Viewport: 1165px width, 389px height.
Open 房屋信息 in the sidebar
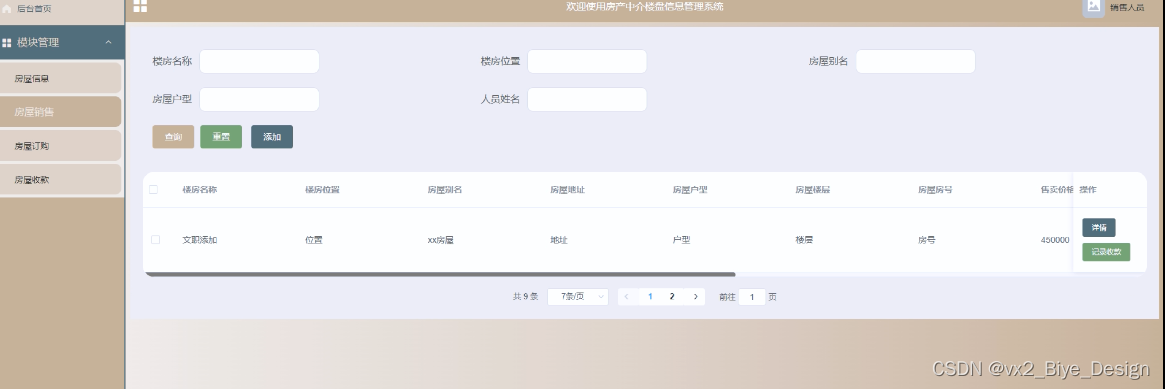60,78
